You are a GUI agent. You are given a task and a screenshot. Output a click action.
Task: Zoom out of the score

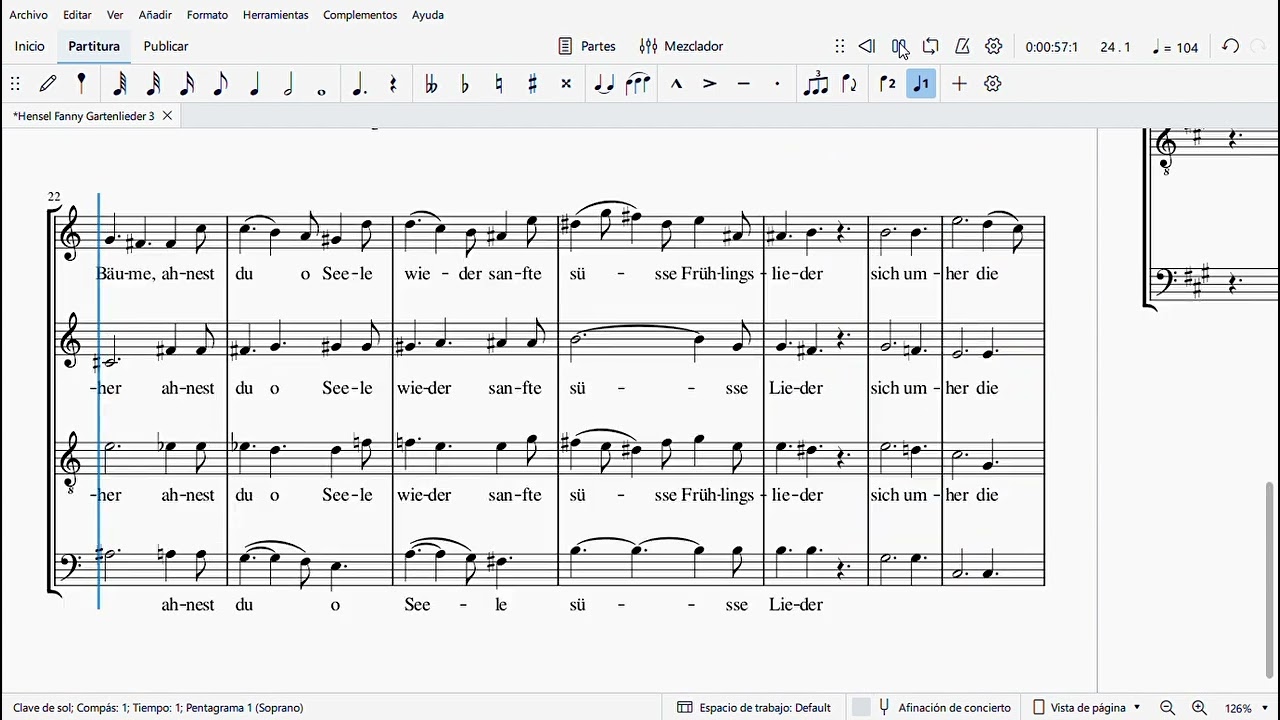[1167, 708]
